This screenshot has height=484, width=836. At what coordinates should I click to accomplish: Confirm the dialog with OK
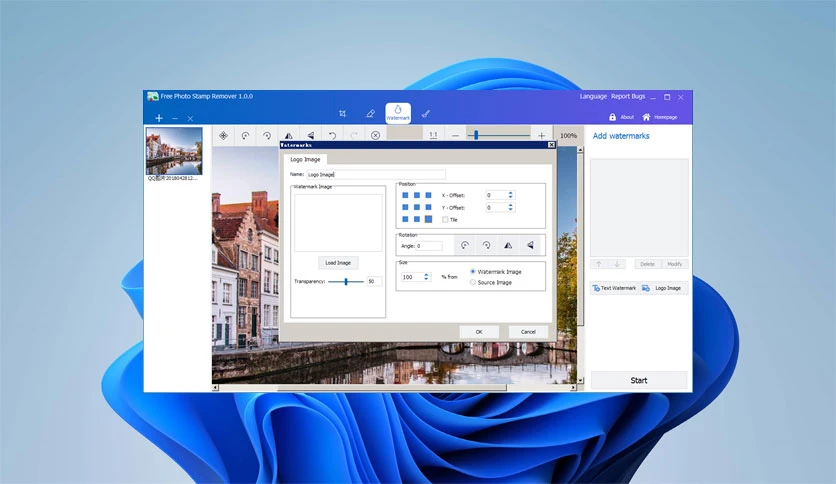pos(479,332)
